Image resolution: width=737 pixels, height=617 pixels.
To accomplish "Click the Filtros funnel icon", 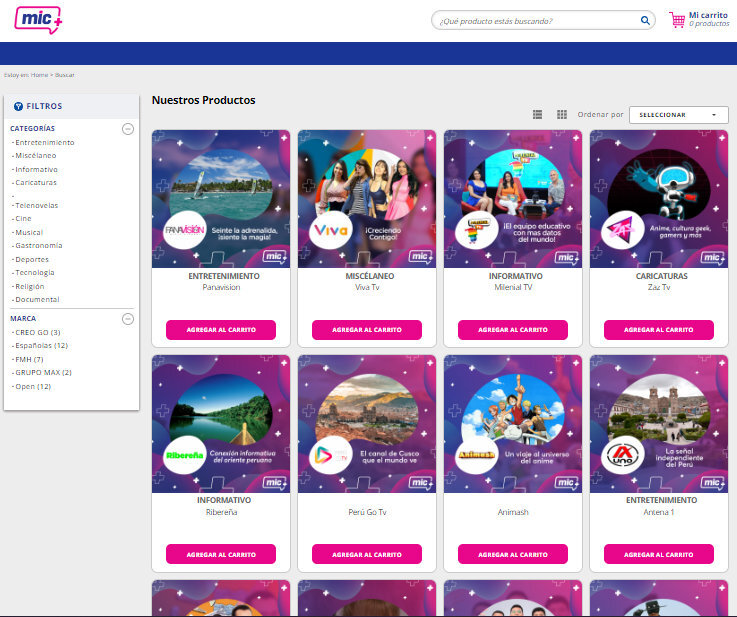I will [18, 106].
